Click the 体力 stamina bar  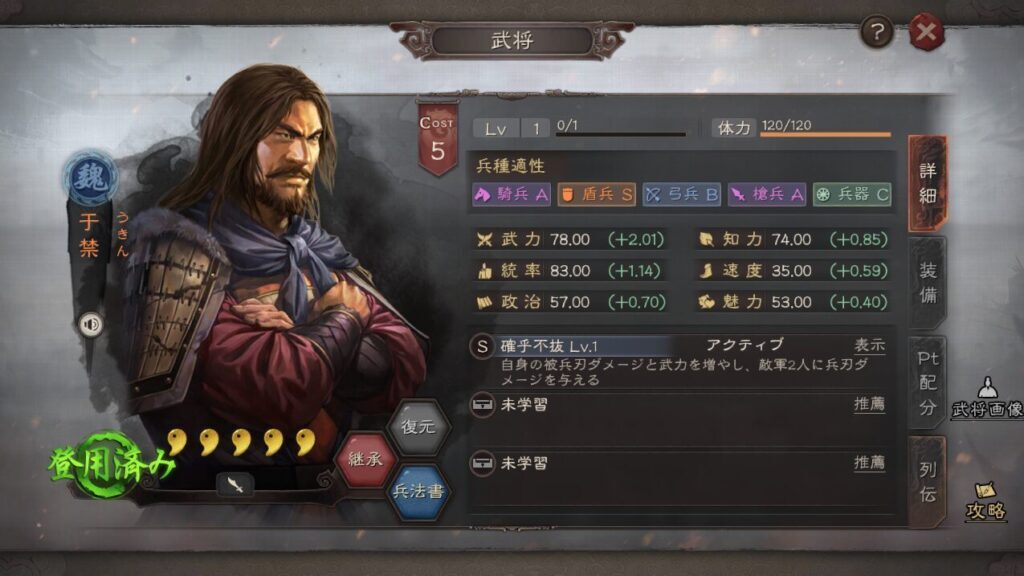(825, 135)
